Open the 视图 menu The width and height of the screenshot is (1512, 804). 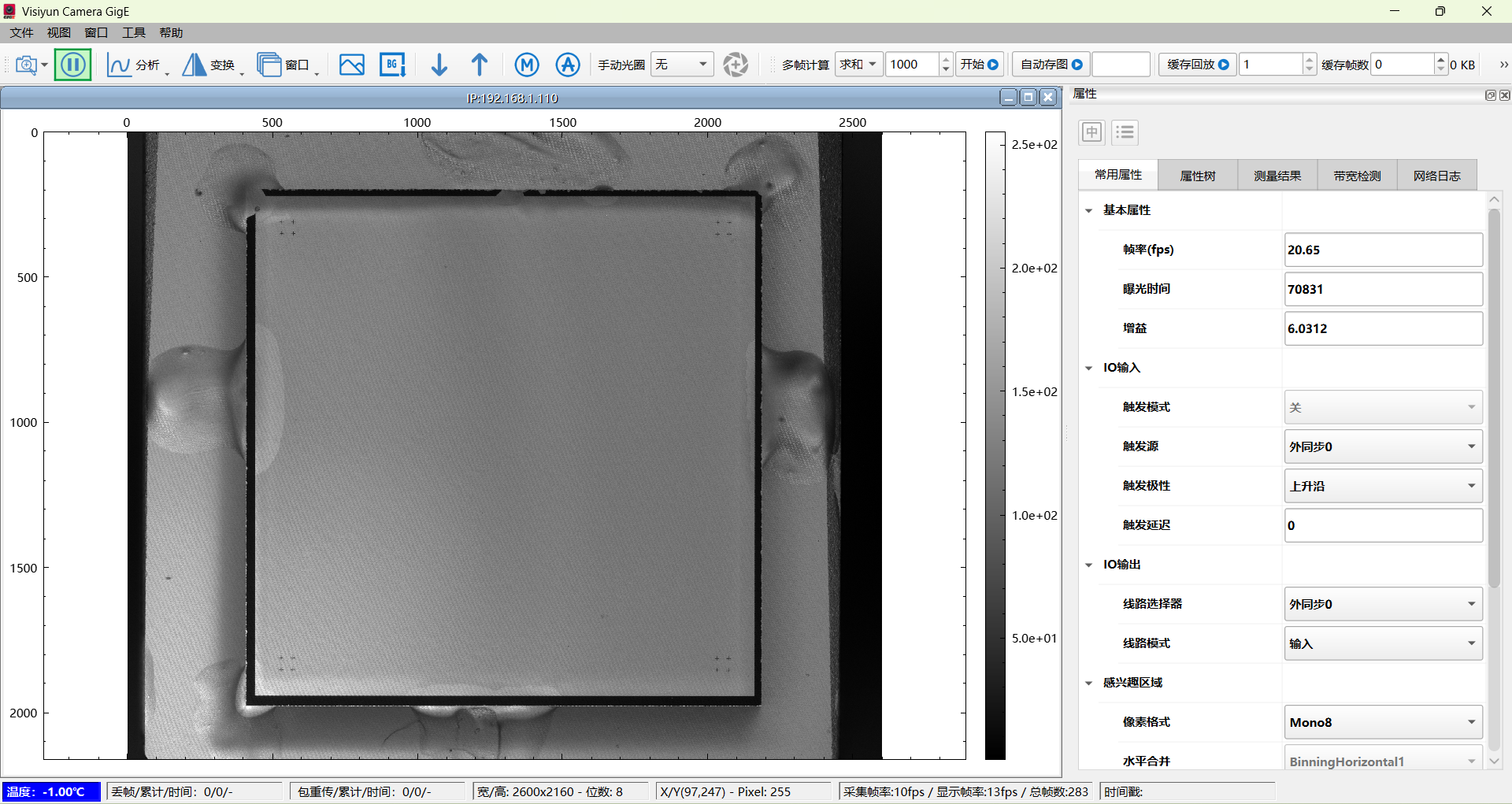tap(59, 32)
